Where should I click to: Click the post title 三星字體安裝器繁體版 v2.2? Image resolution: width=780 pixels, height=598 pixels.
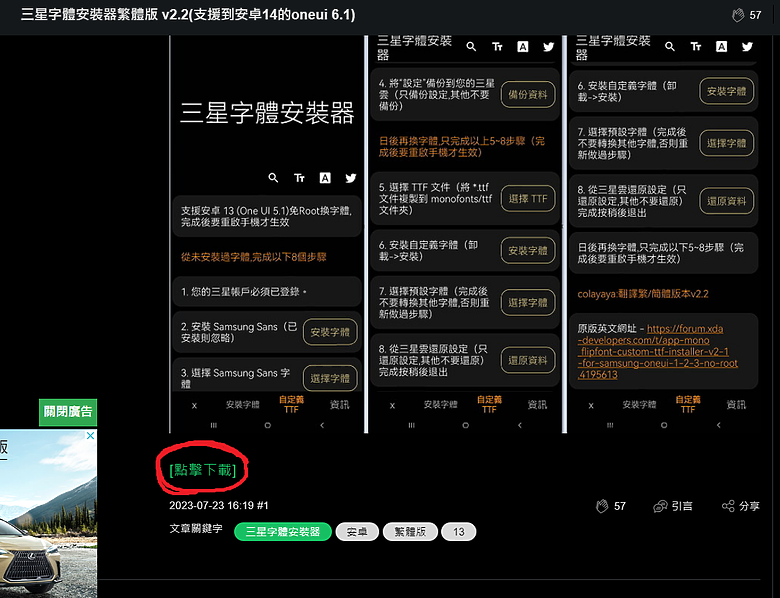188,14
